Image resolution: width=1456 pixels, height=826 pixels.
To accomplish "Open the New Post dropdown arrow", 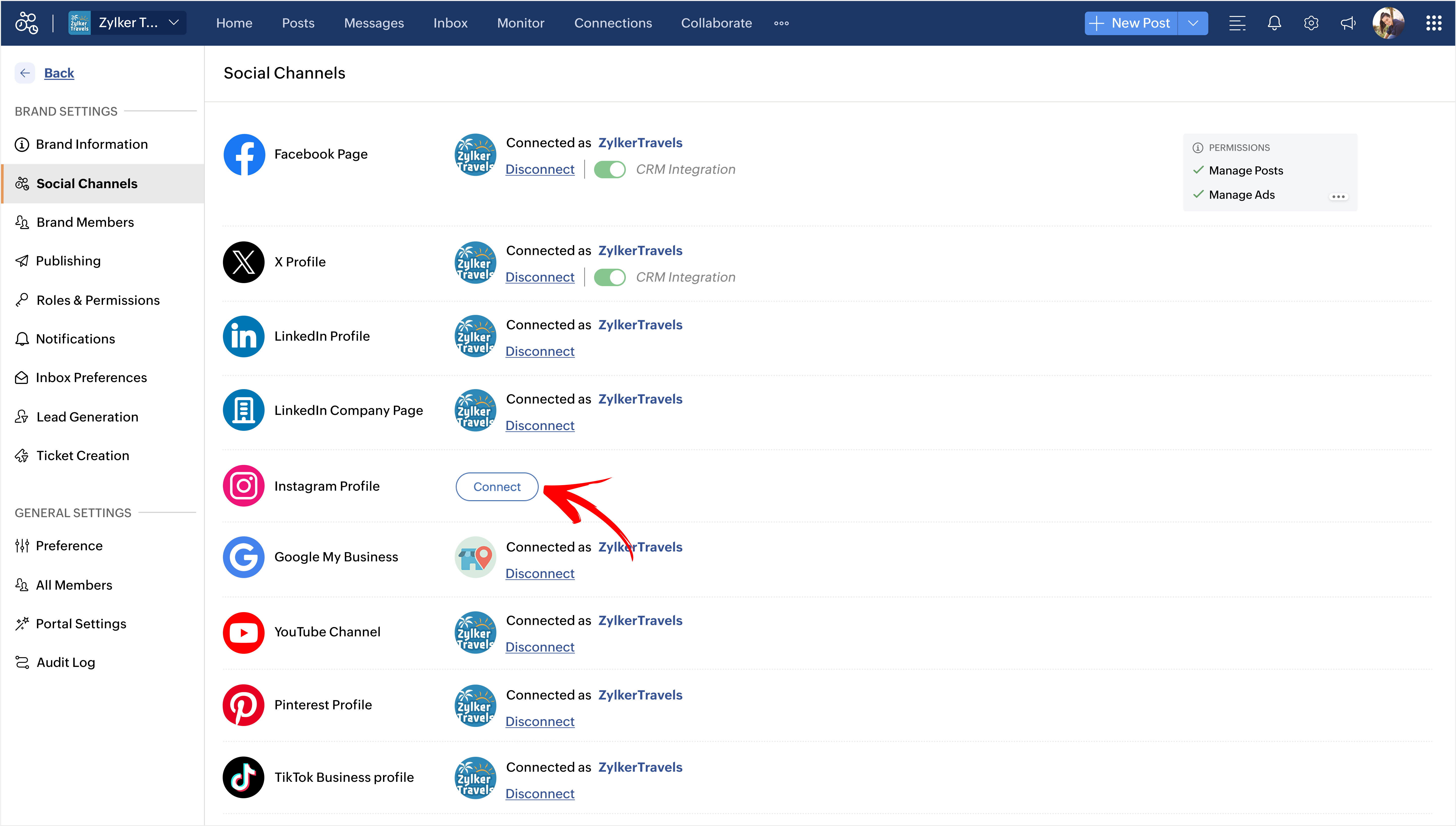I will pyautogui.click(x=1193, y=23).
